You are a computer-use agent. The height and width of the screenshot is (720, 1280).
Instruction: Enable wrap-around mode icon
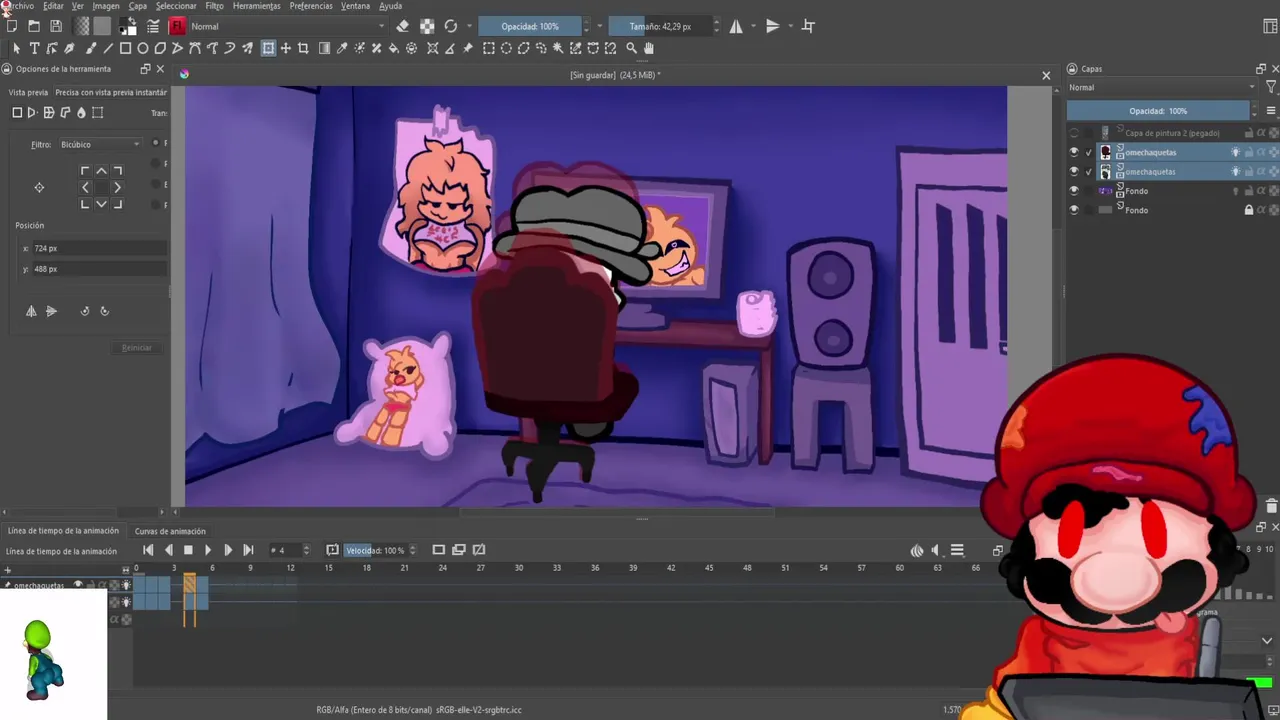(x=809, y=26)
